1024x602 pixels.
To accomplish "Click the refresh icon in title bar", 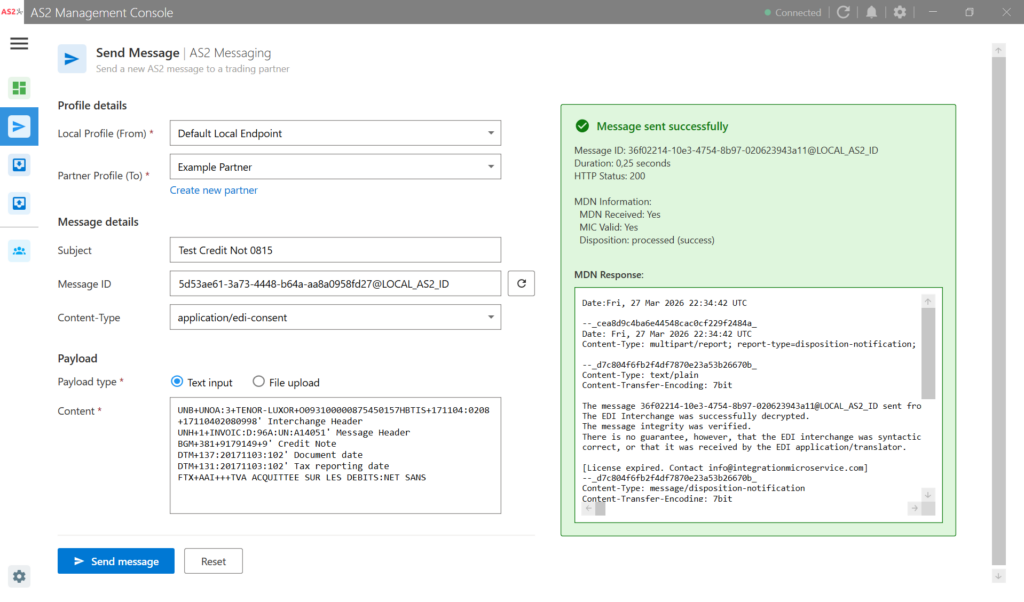I will (843, 13).
